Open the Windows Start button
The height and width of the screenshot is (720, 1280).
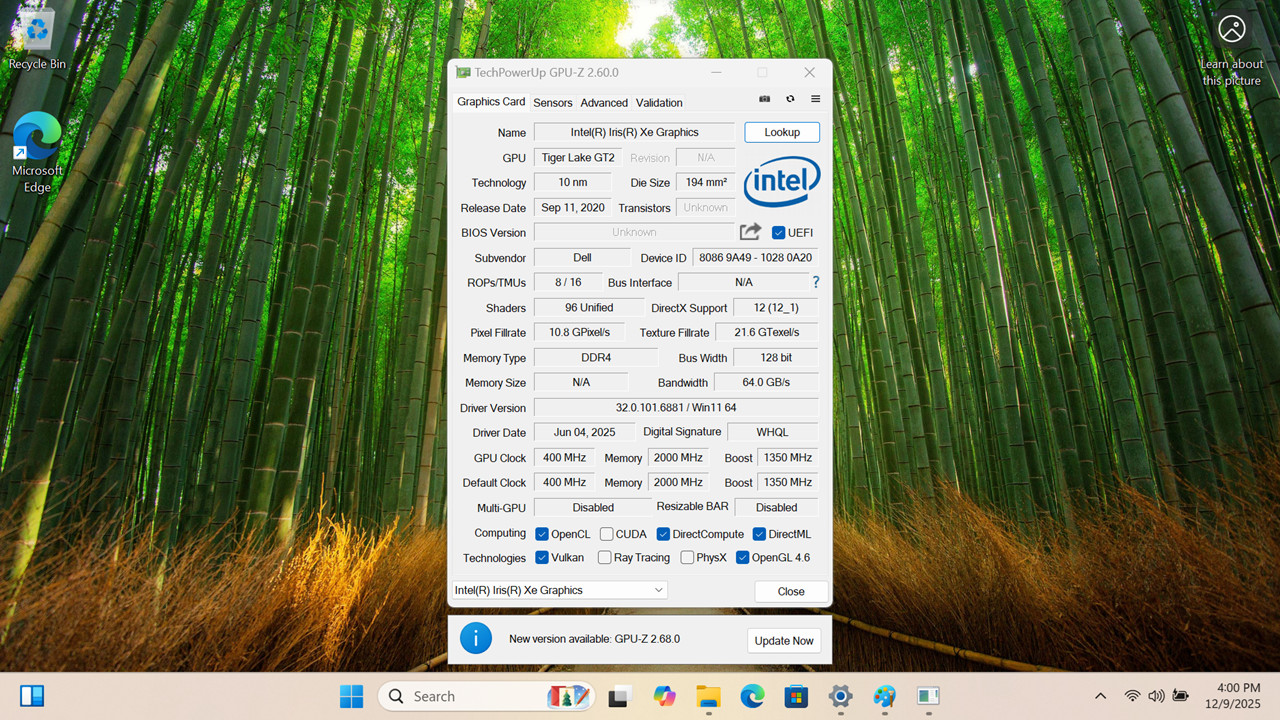pos(352,696)
